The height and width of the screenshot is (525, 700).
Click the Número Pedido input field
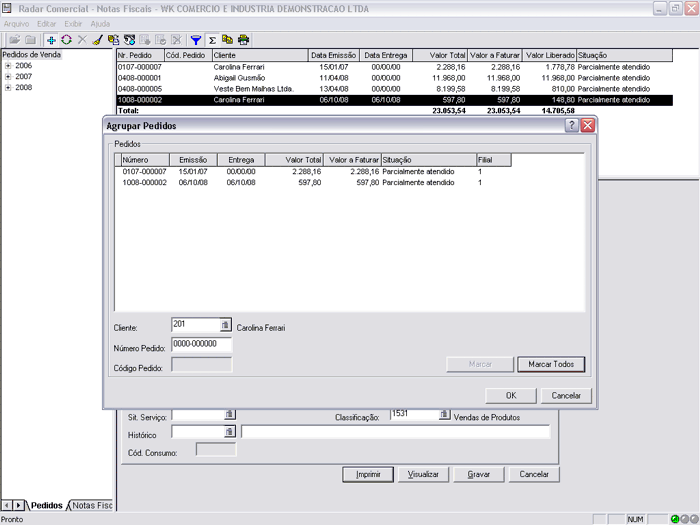[x=201, y=344]
